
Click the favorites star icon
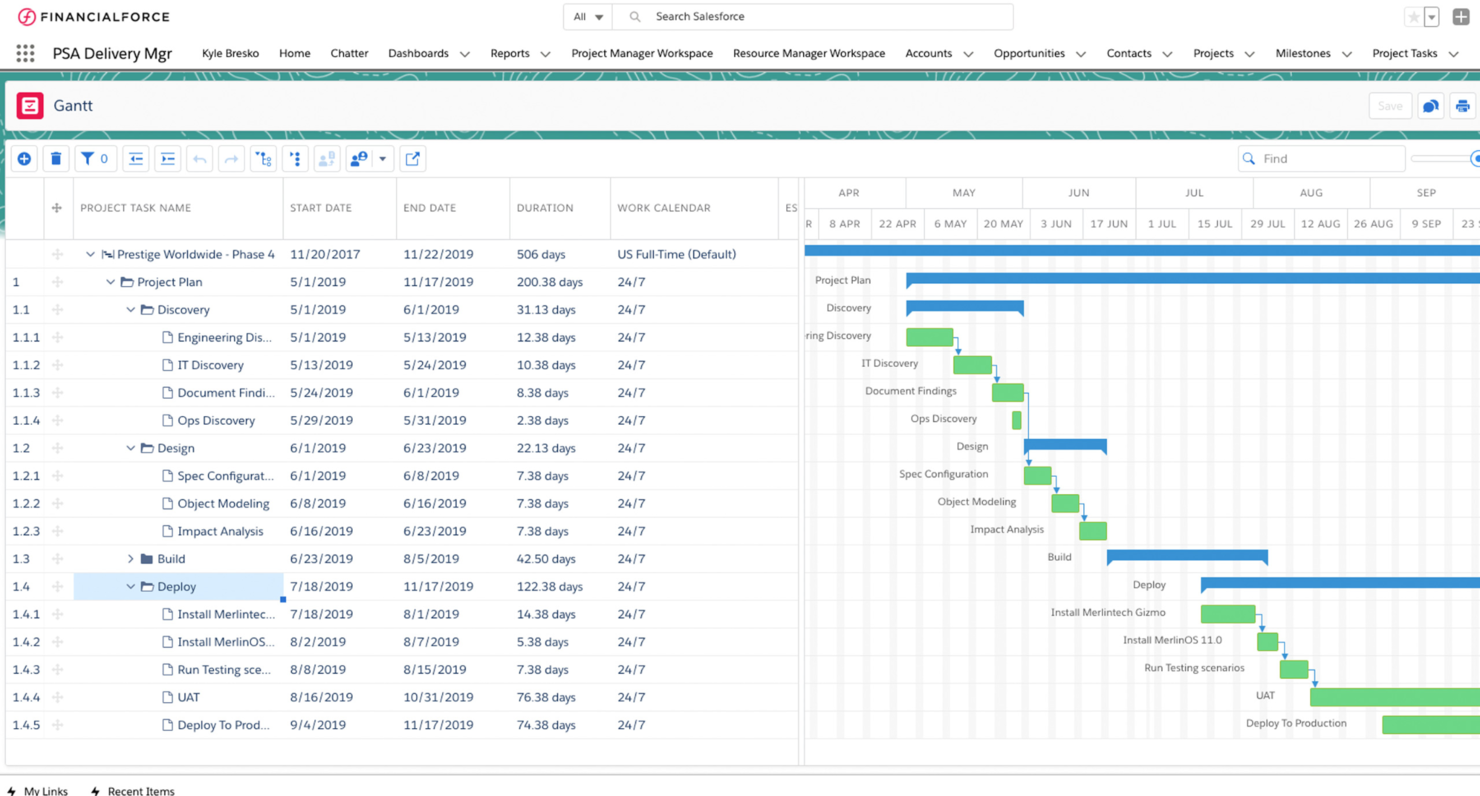1414,17
